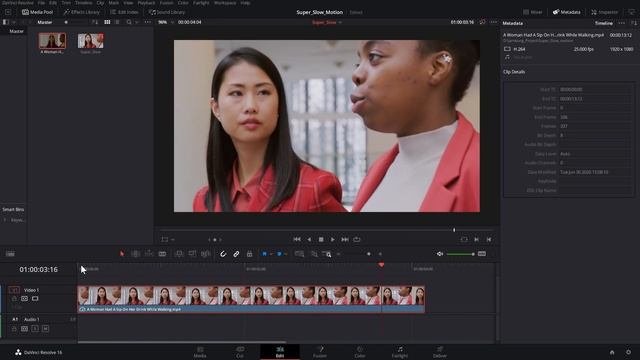Open the Sound Library panel
The image size is (640, 360).
point(167,12)
